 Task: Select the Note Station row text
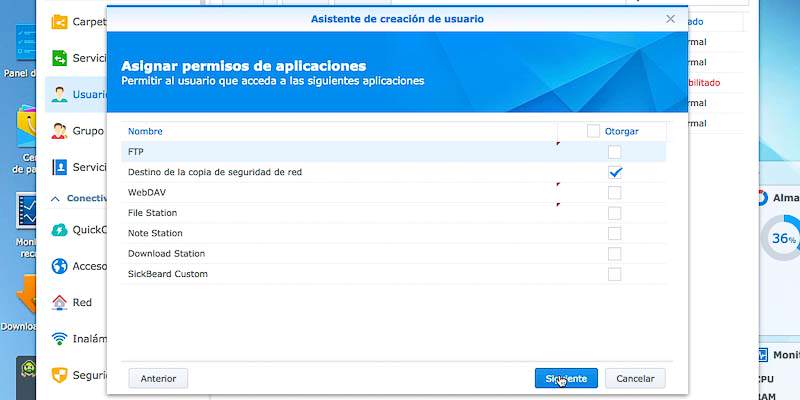155,233
